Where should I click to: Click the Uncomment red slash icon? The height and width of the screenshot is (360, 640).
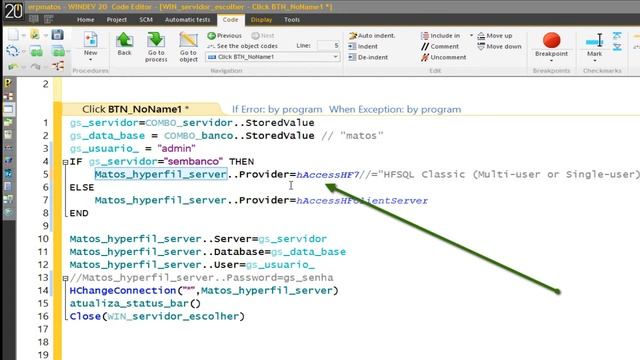pos(425,57)
